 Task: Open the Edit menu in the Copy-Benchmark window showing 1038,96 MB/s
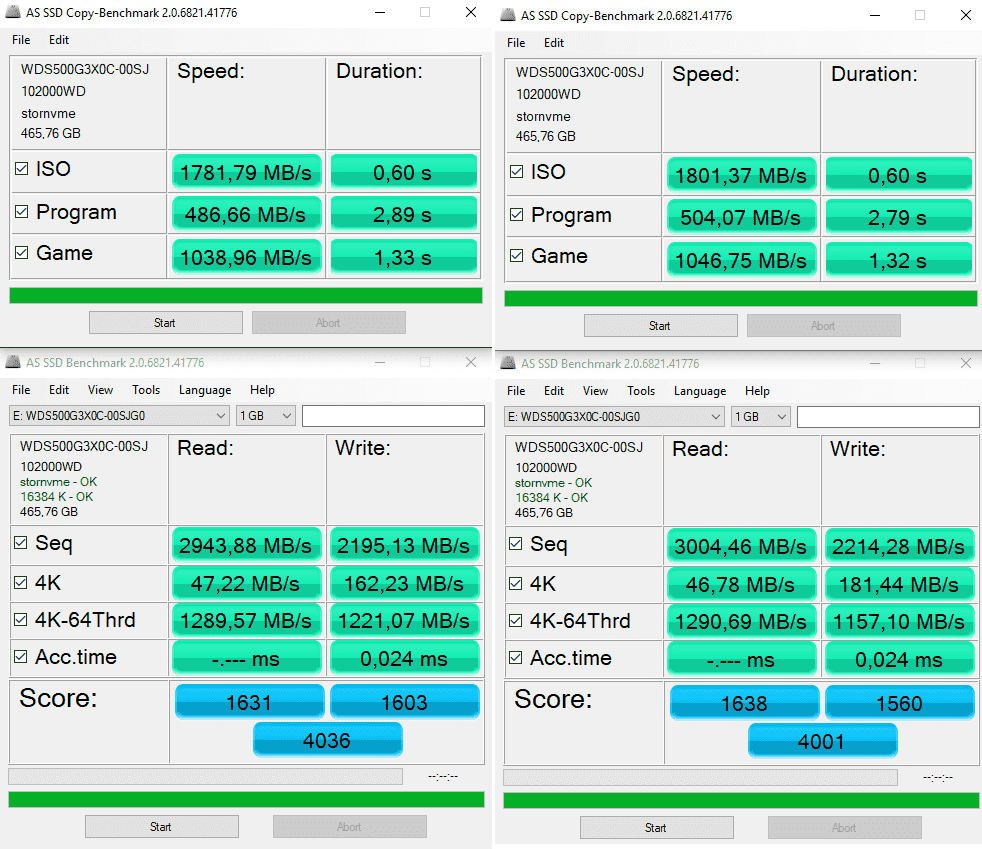pyautogui.click(x=59, y=40)
